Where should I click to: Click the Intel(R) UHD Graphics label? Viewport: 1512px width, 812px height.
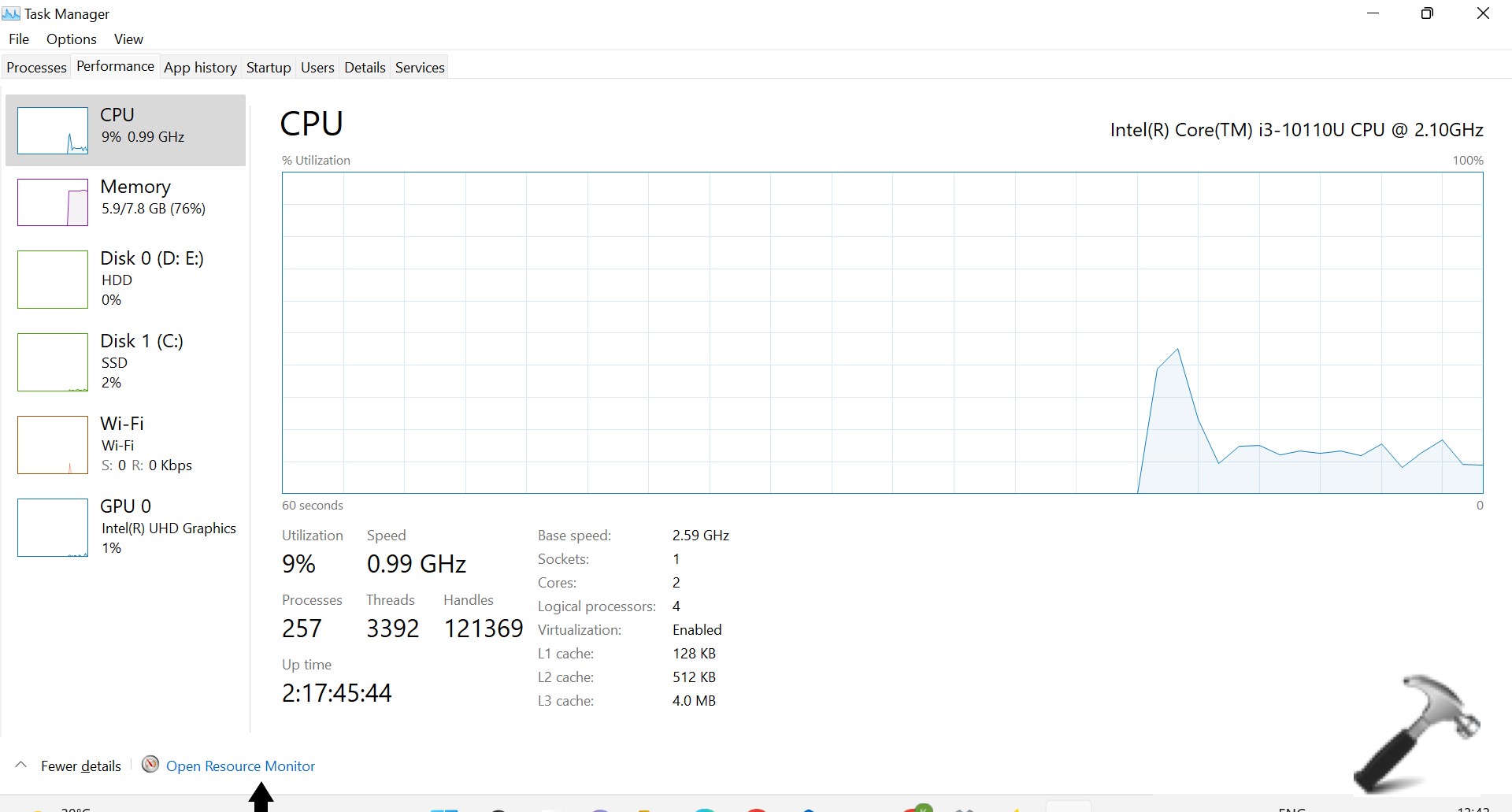[169, 528]
